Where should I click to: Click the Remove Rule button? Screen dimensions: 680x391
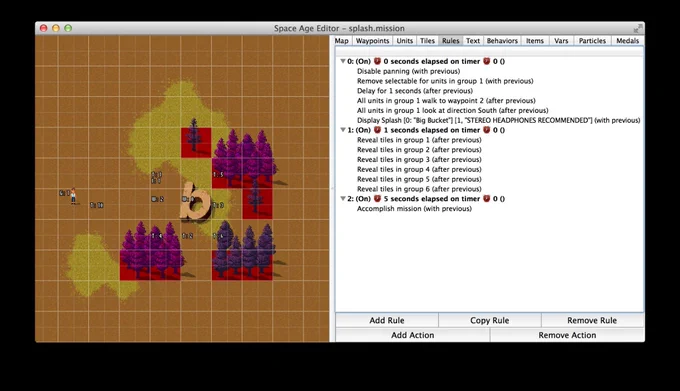tap(592, 320)
